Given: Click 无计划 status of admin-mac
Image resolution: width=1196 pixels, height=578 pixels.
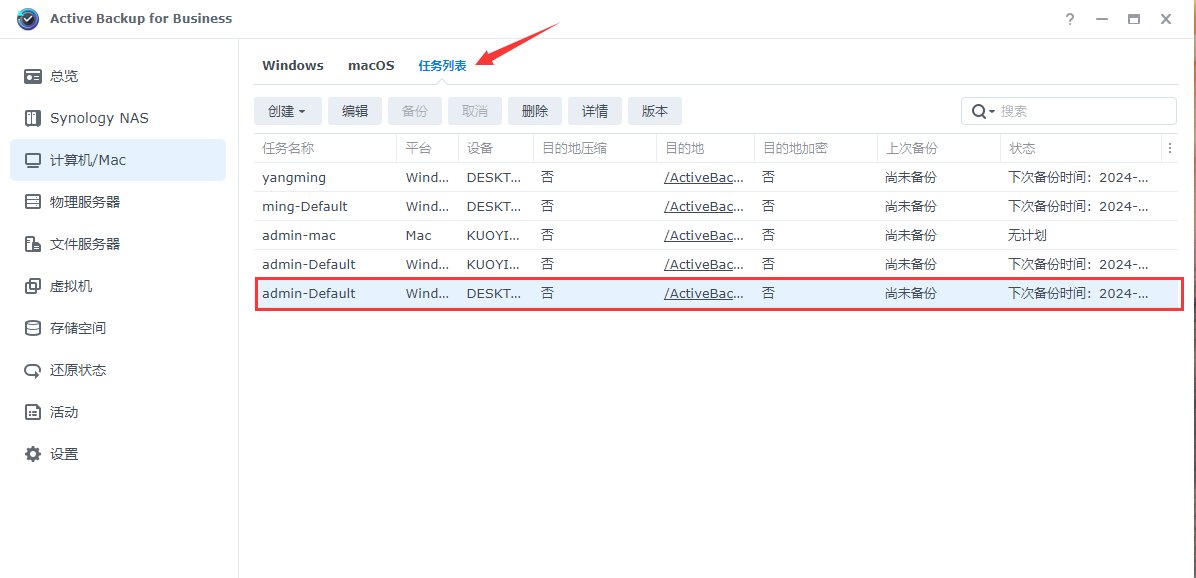Looking at the screenshot, I should point(1027,235).
